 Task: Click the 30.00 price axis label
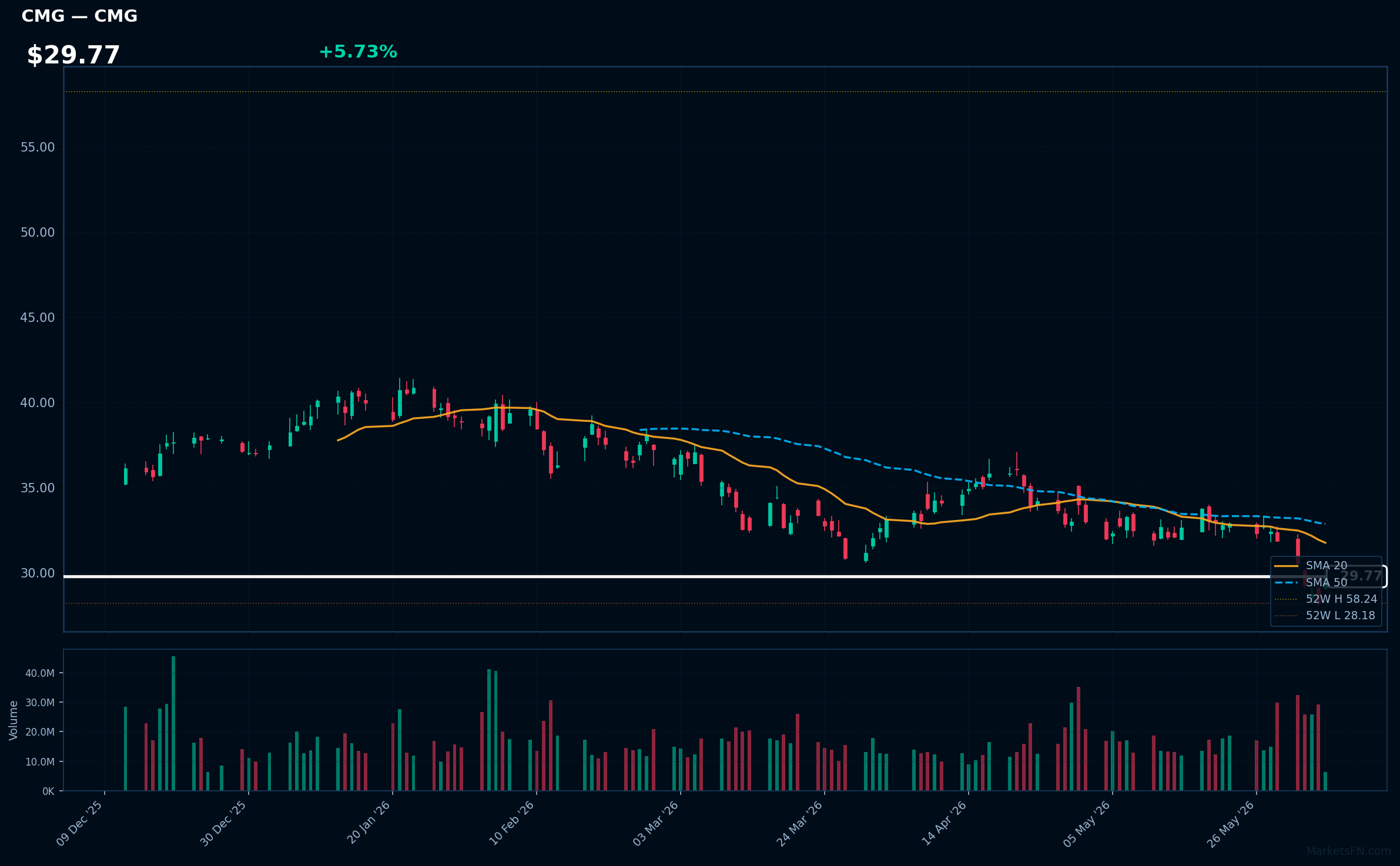(x=38, y=573)
